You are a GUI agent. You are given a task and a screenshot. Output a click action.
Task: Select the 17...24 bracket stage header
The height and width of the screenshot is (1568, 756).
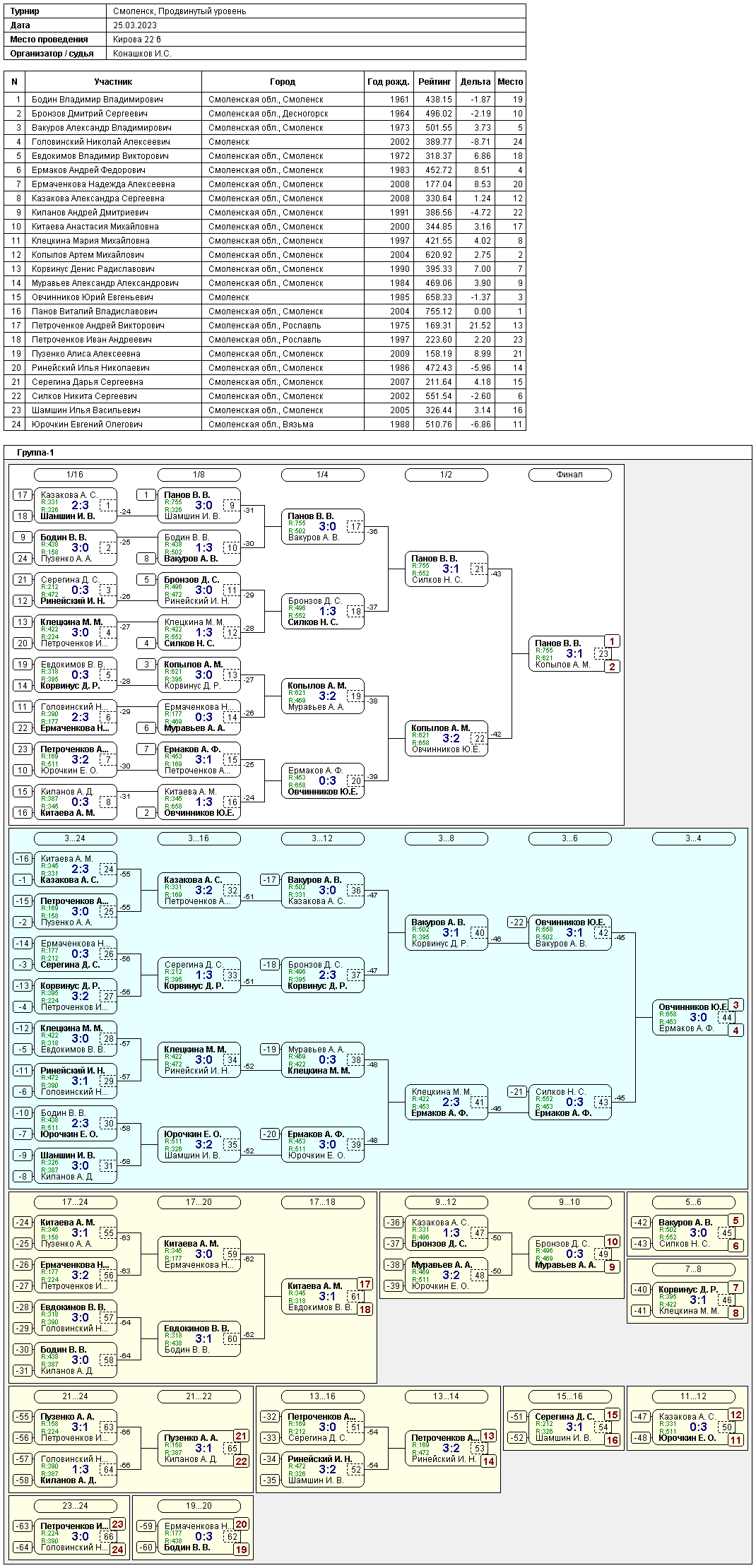coord(75,1202)
